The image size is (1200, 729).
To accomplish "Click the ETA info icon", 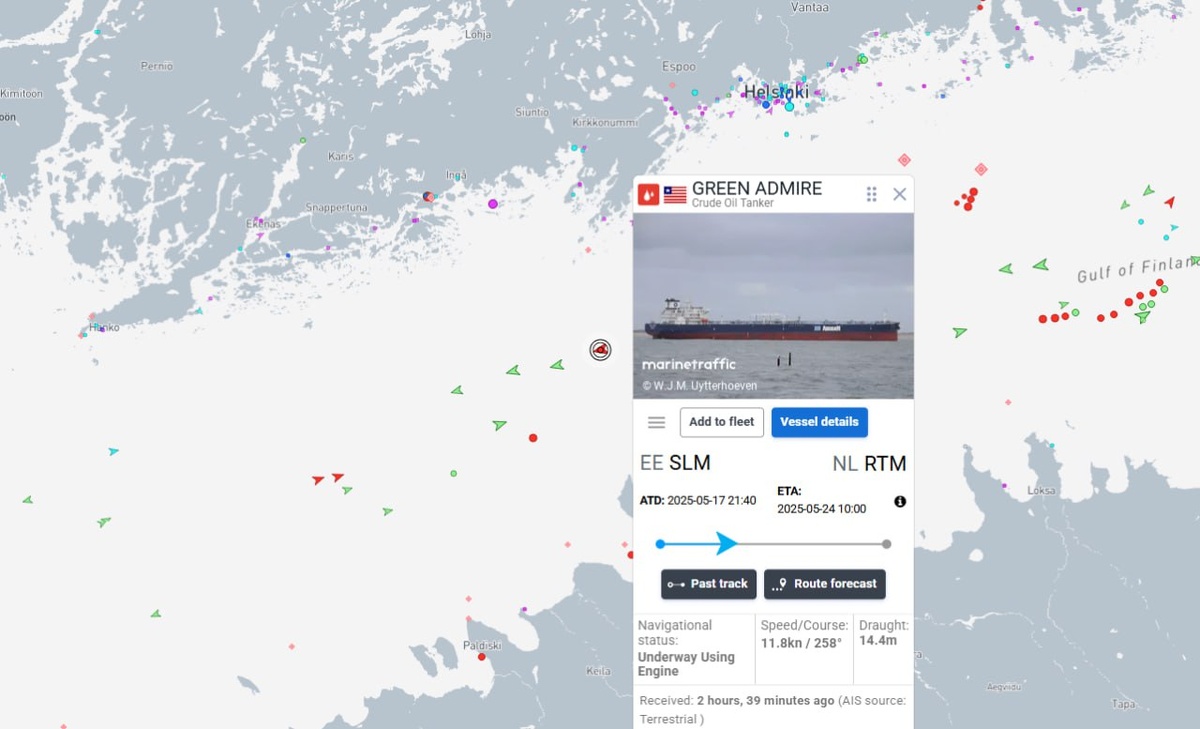I will point(900,501).
